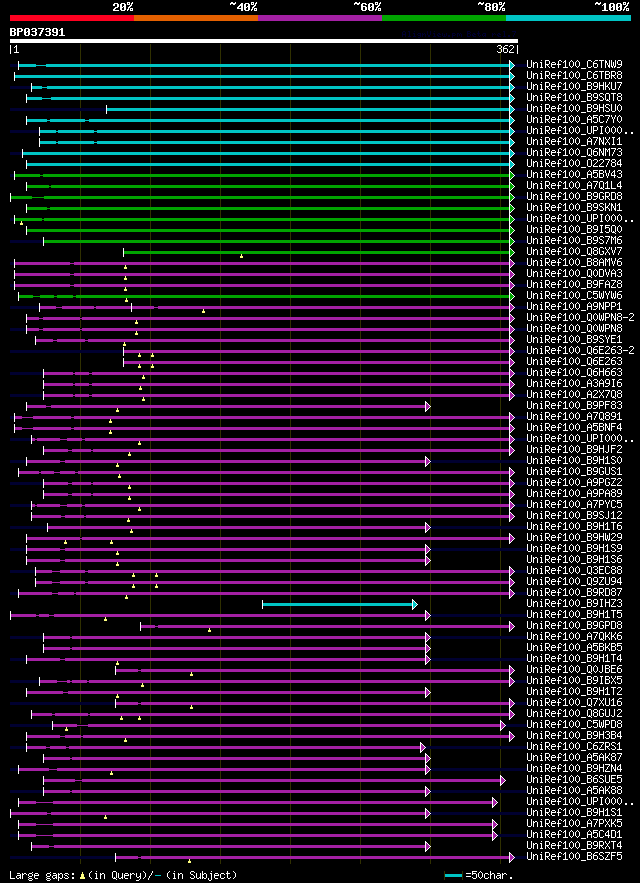Screen dimensions: 640x883
Task: Select the UniRef100_Q3EC88 hit name
Action: point(574,570)
